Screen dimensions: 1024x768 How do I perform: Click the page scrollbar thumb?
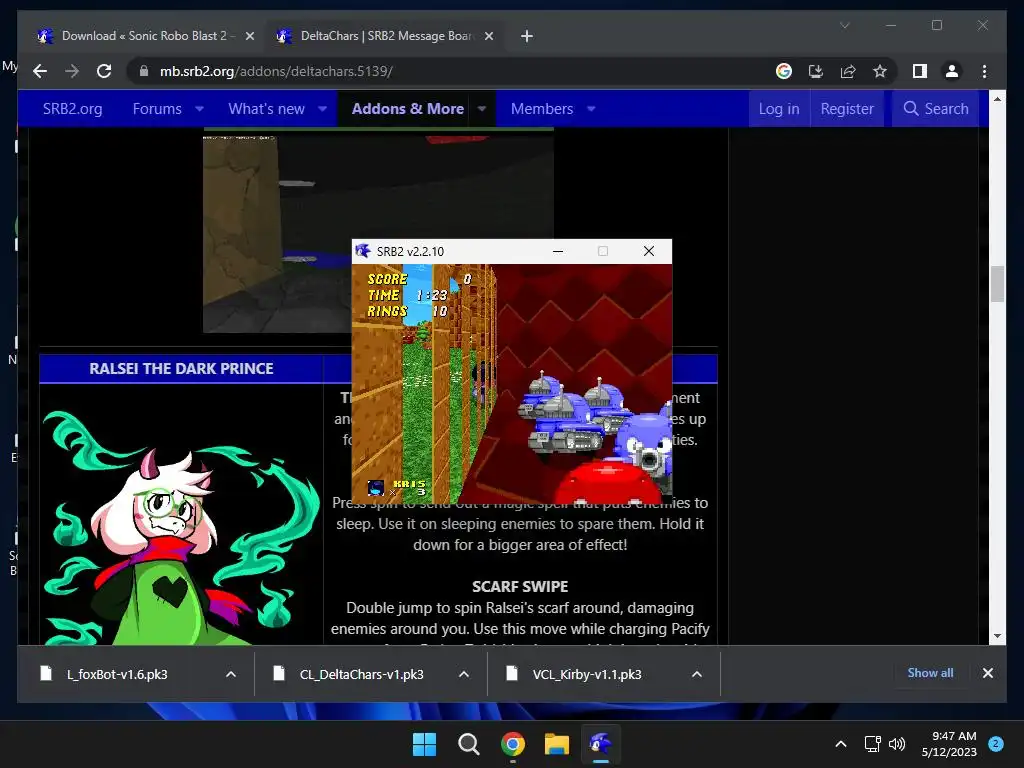[997, 284]
